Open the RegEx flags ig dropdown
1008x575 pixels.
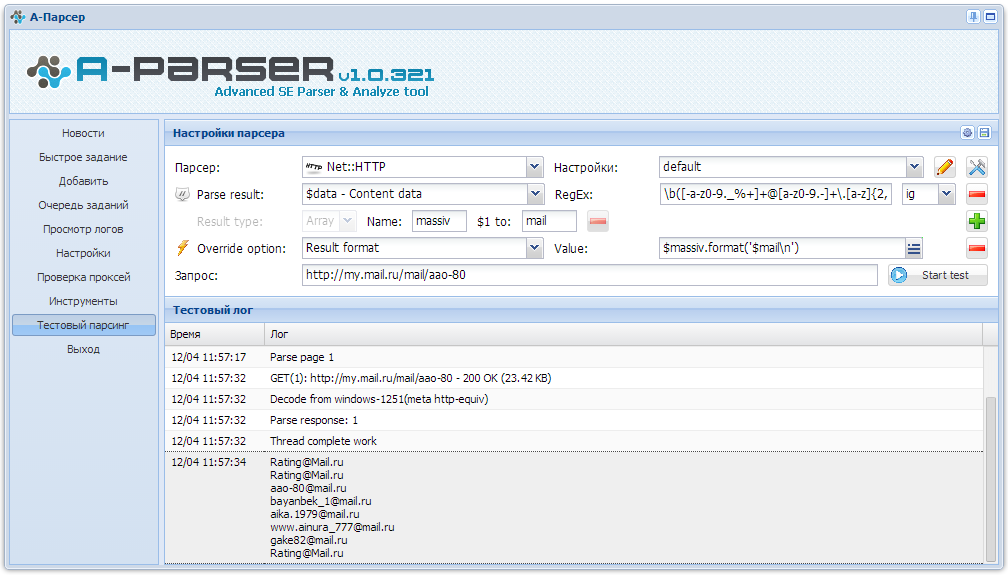946,194
